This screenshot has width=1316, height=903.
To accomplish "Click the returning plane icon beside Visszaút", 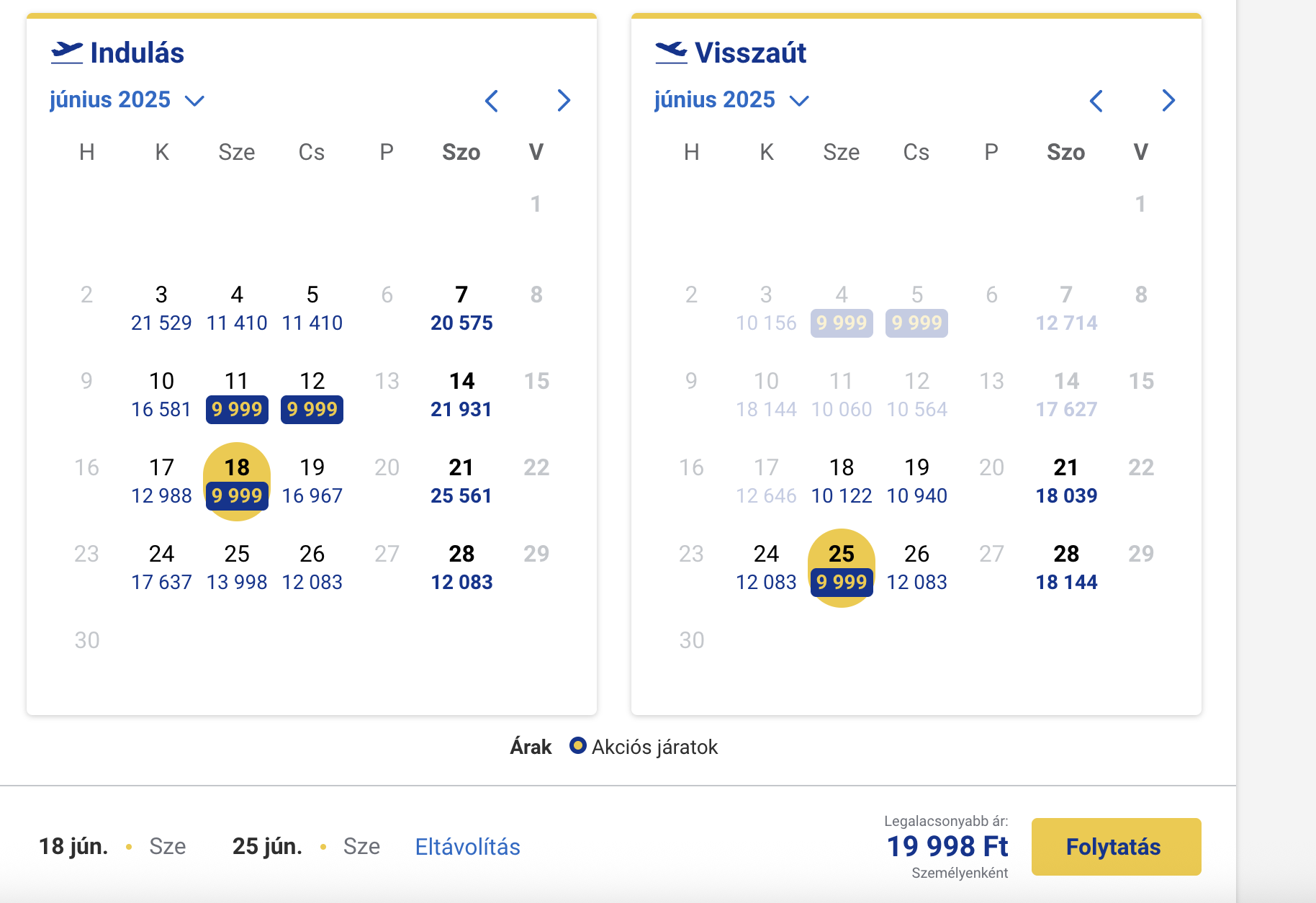I will pyautogui.click(x=672, y=53).
